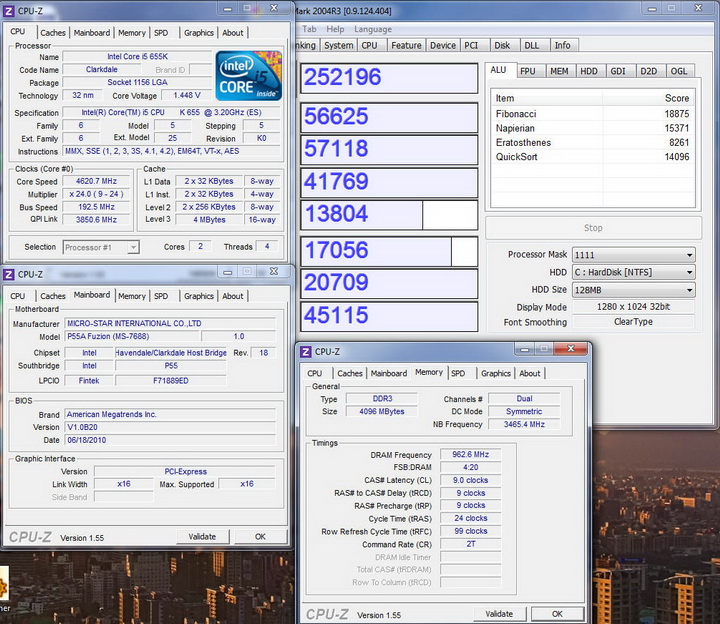This screenshot has height=624, width=720.
Task: Open the Language menu in benchmark window
Action: point(373,29)
